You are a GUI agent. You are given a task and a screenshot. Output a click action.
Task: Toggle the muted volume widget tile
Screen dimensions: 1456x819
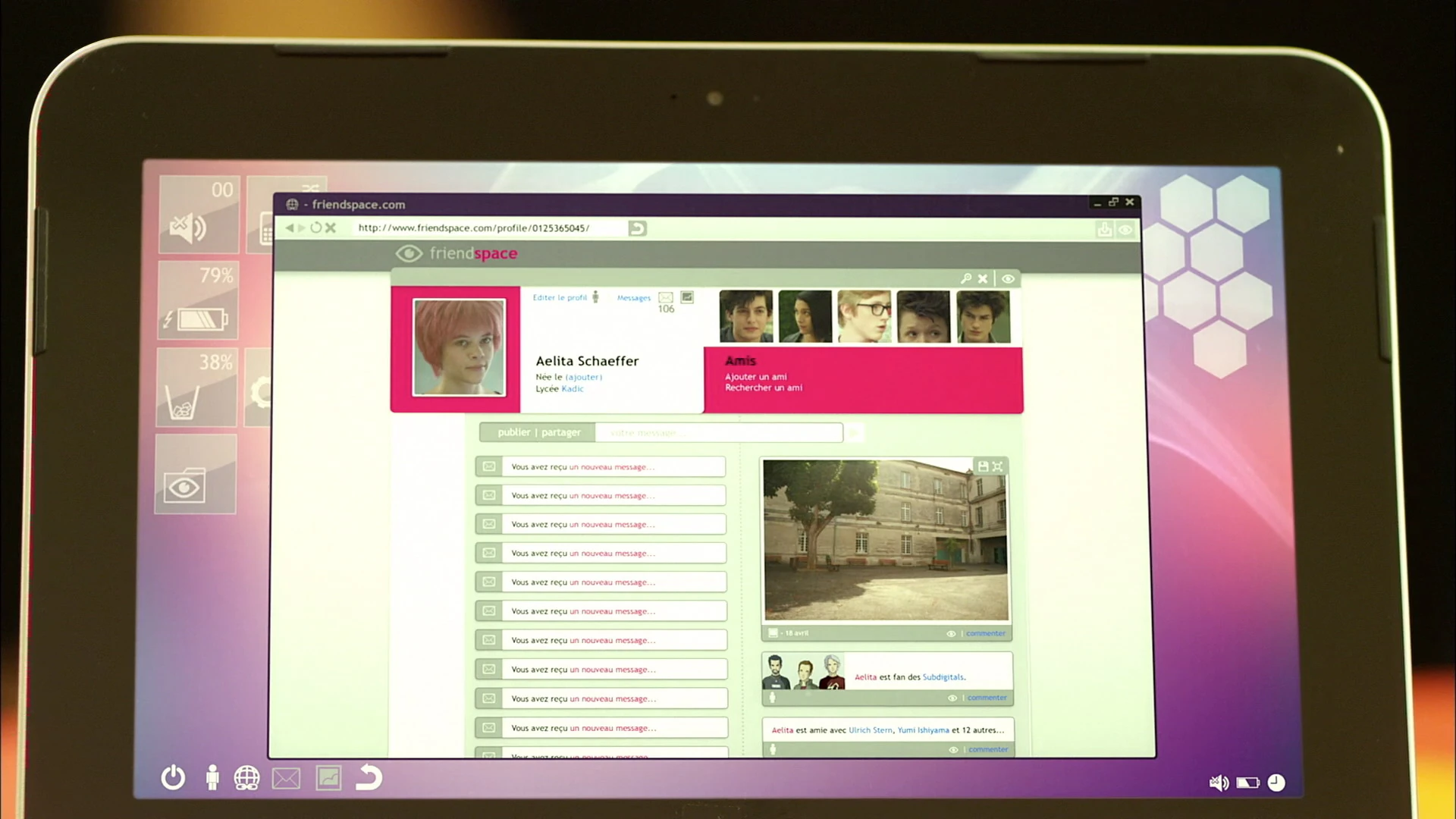pos(199,215)
